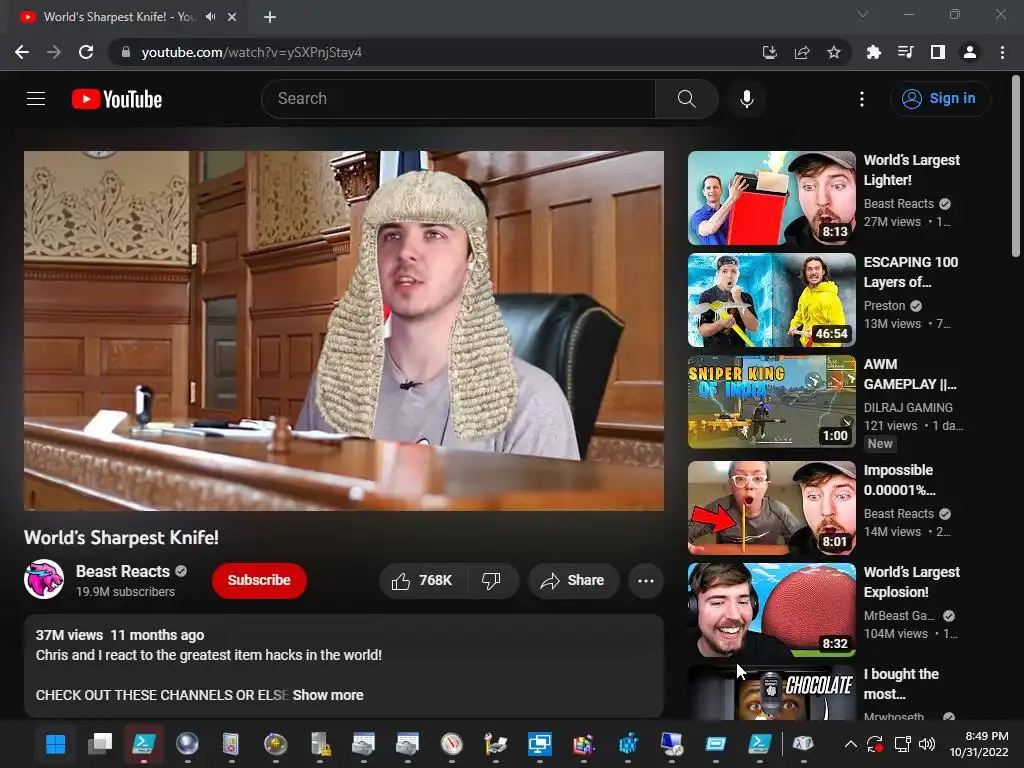Open a new browser tab
1024x768 pixels.
pyautogui.click(x=270, y=17)
